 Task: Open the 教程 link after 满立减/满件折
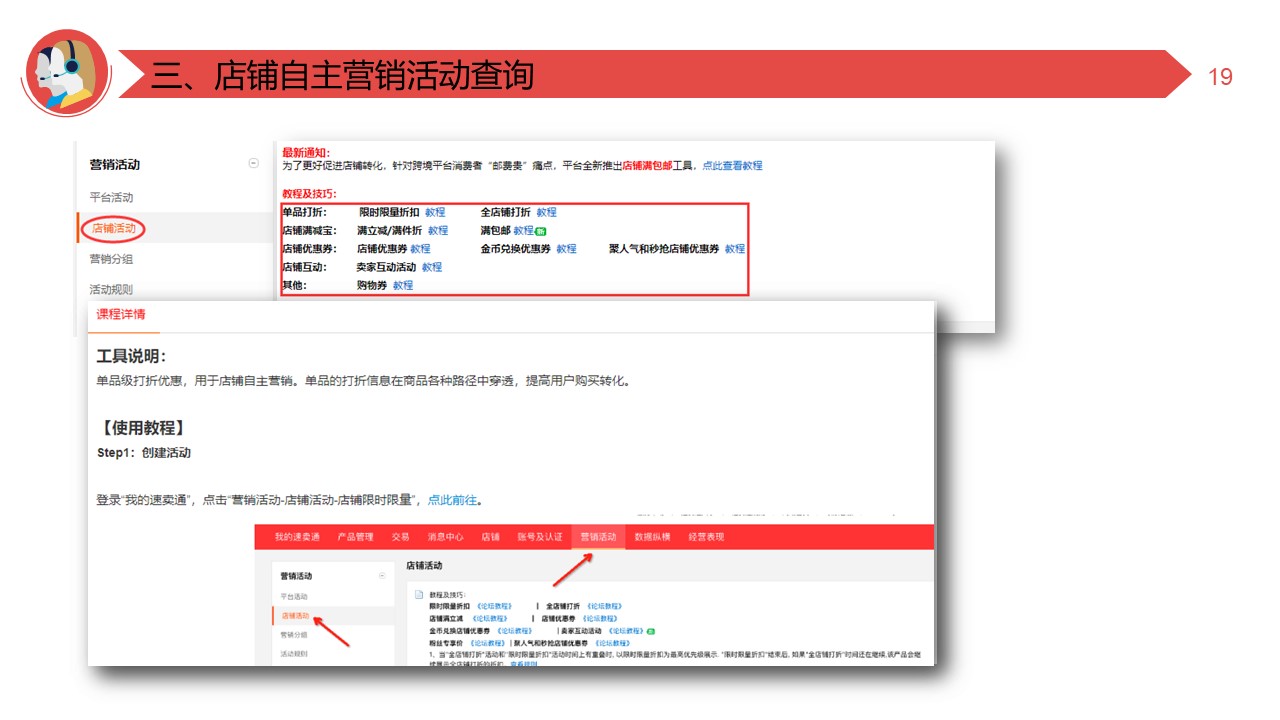pyautogui.click(x=438, y=231)
